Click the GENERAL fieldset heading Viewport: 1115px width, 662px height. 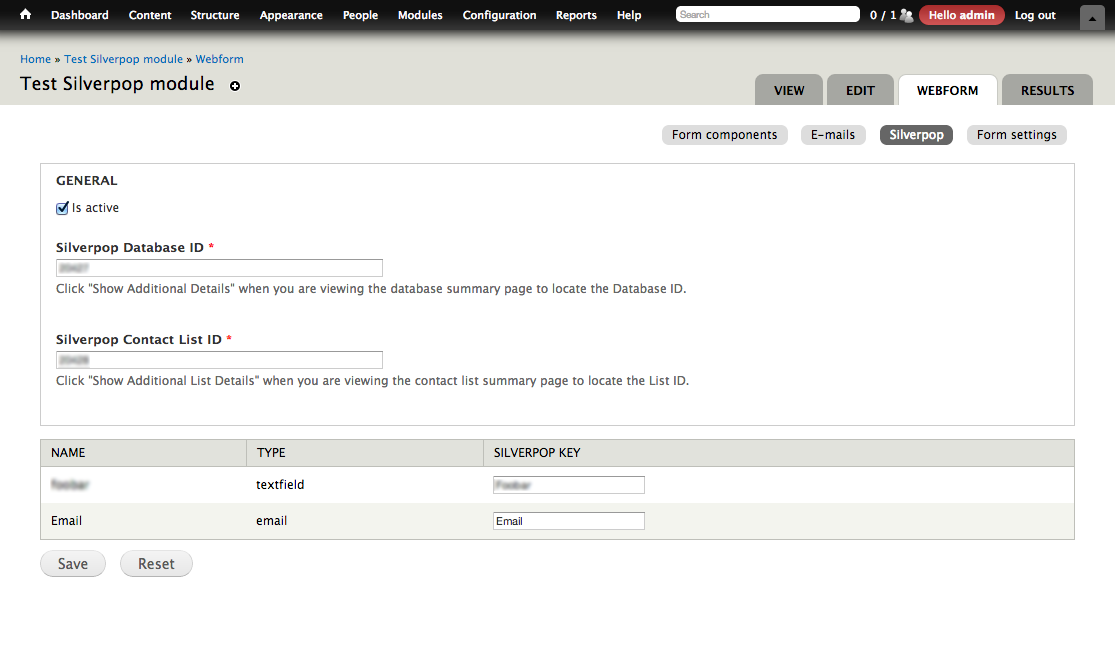pos(87,181)
